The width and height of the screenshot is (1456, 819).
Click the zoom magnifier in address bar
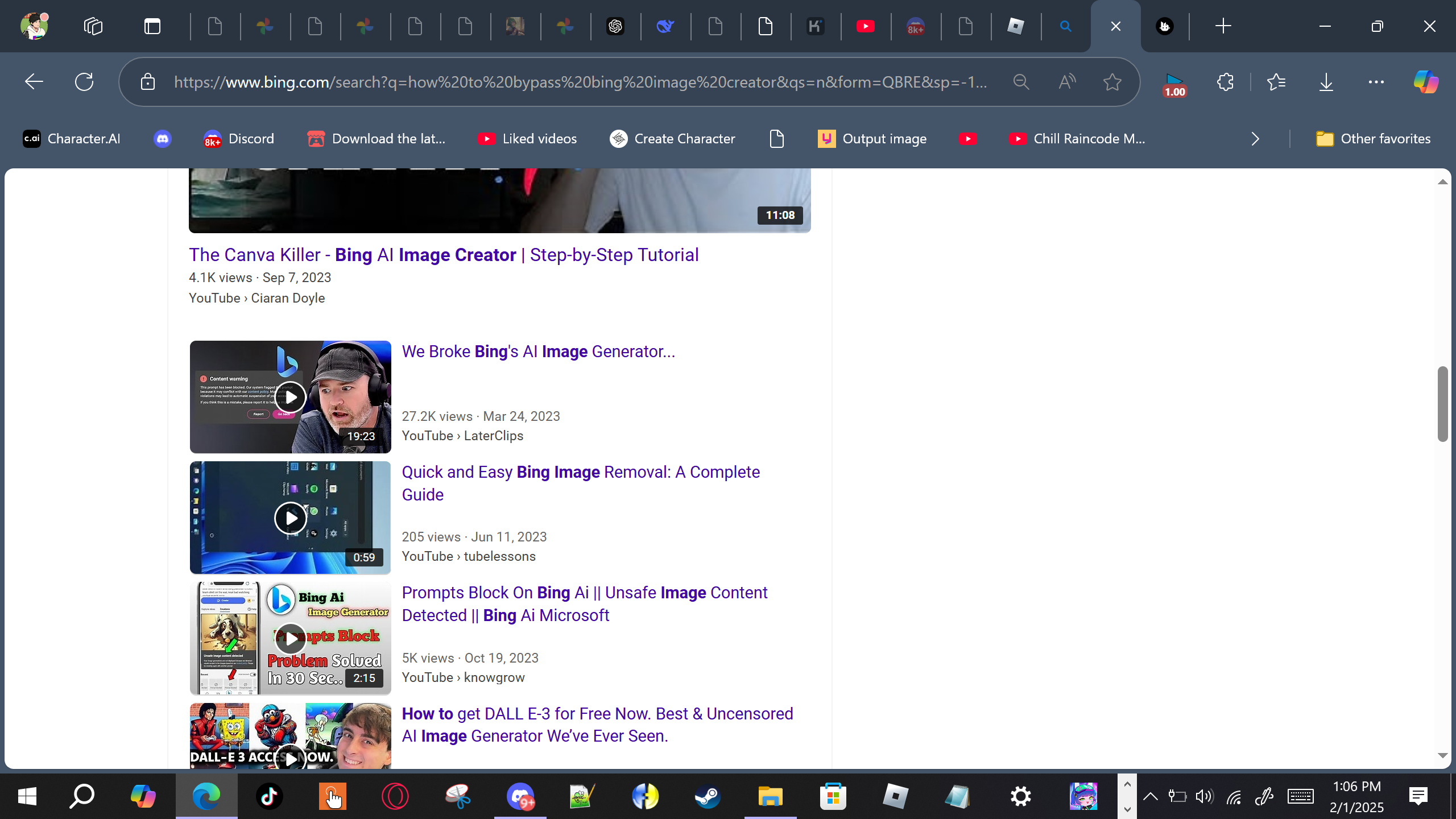[1021, 82]
